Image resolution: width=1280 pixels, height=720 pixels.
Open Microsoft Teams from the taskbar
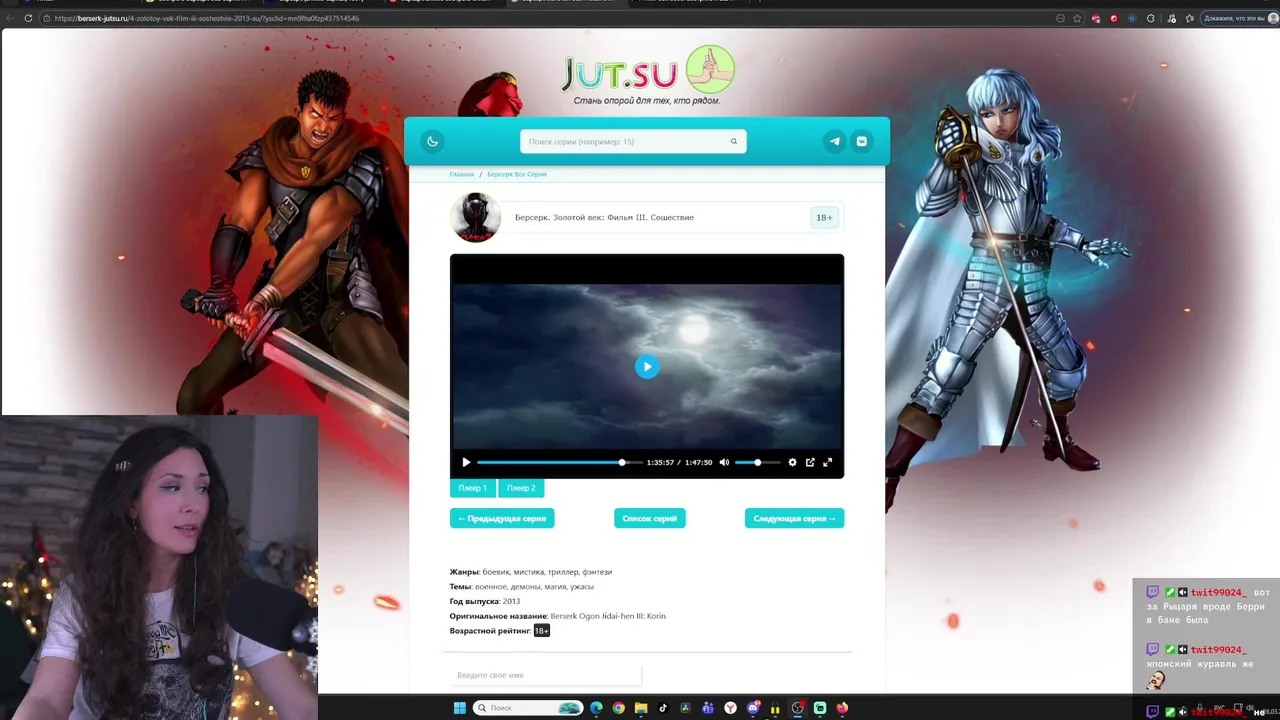(708, 708)
